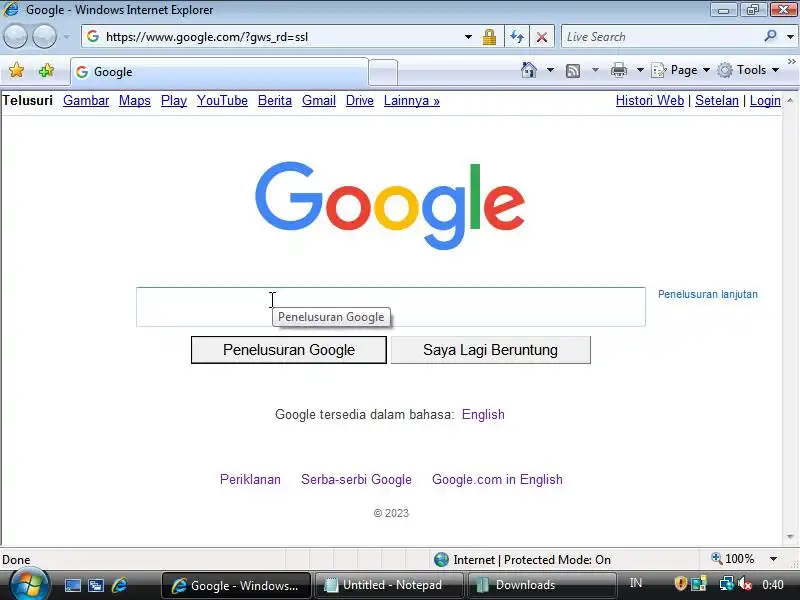Open the Windows Start orb

click(x=29, y=585)
